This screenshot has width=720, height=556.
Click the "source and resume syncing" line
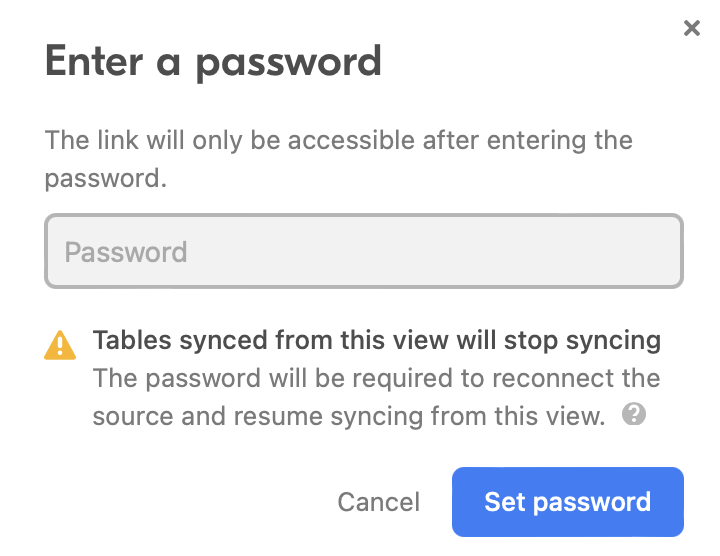point(349,416)
